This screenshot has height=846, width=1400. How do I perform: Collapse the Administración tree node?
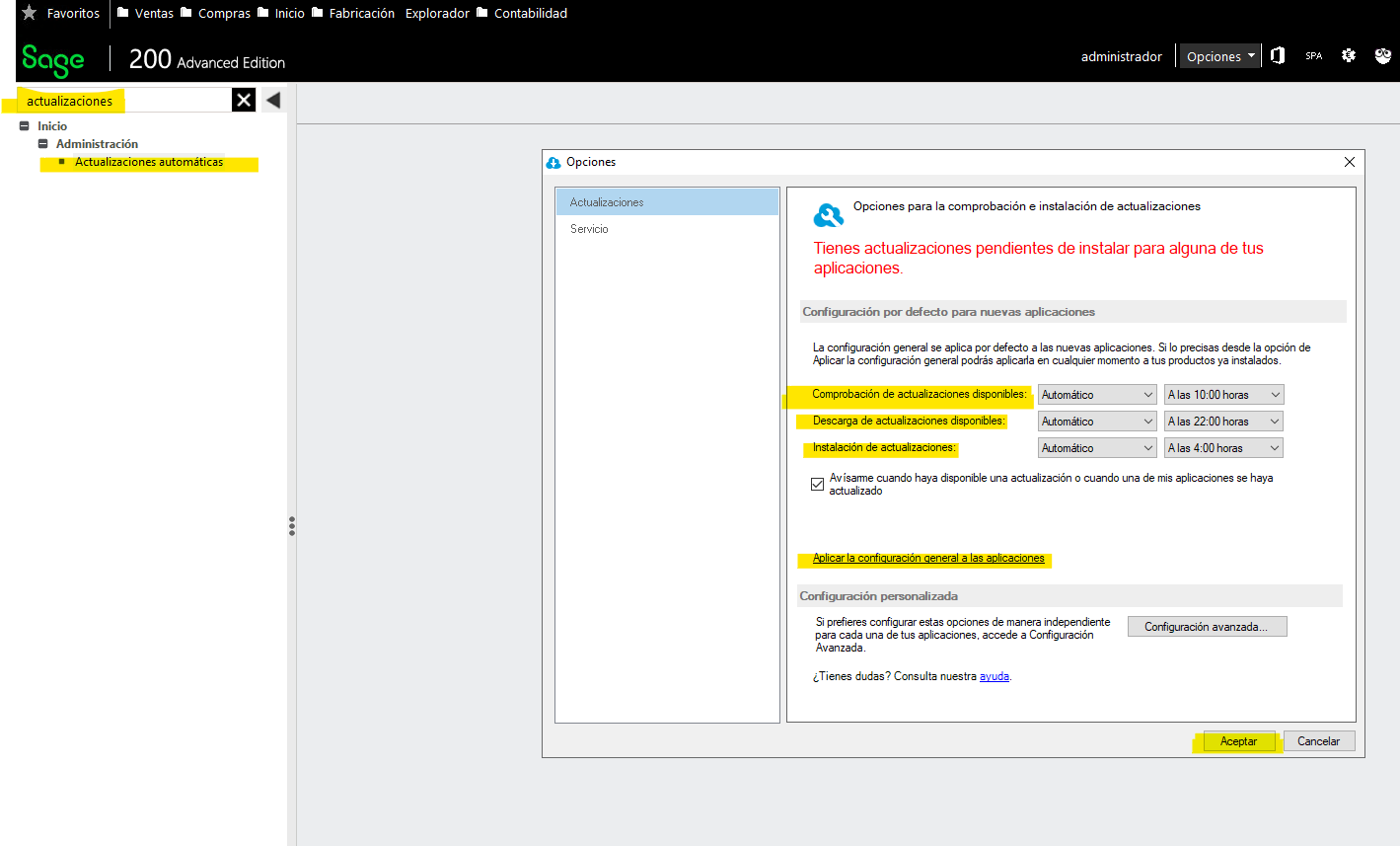click(43, 144)
